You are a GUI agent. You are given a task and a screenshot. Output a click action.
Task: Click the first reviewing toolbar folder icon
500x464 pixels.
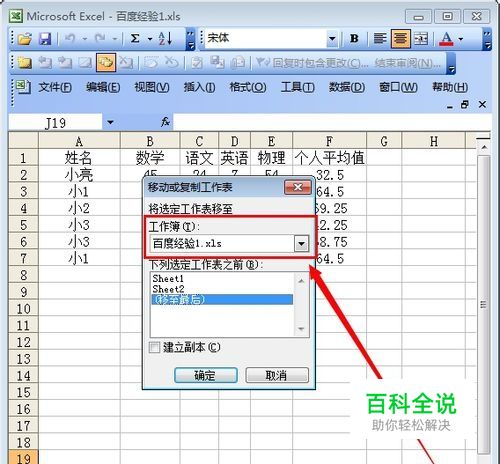pyautogui.click(x=24, y=63)
